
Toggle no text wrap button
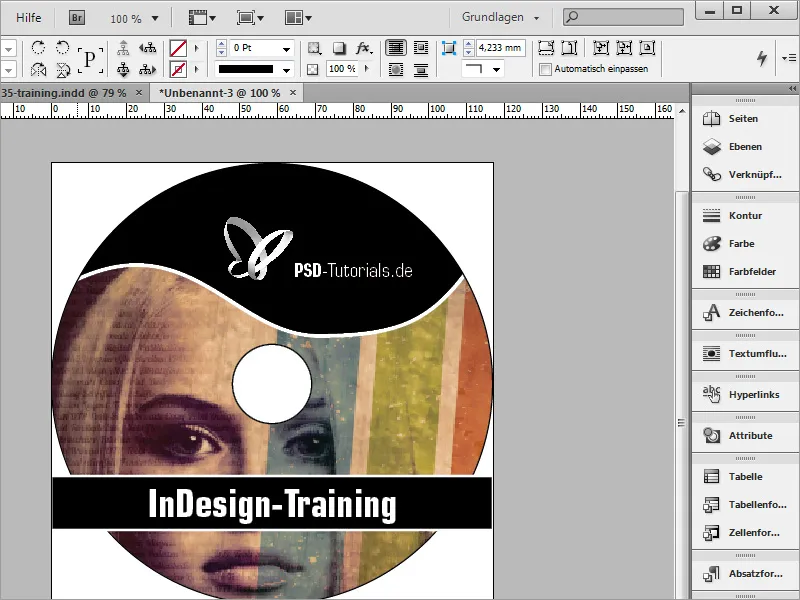(396, 48)
